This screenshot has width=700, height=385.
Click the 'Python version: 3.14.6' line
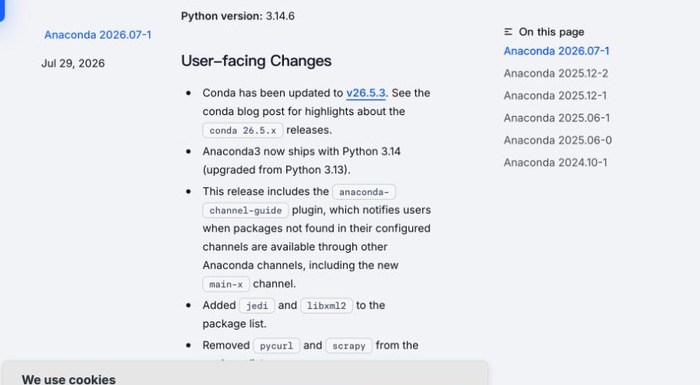pyautogui.click(x=238, y=16)
